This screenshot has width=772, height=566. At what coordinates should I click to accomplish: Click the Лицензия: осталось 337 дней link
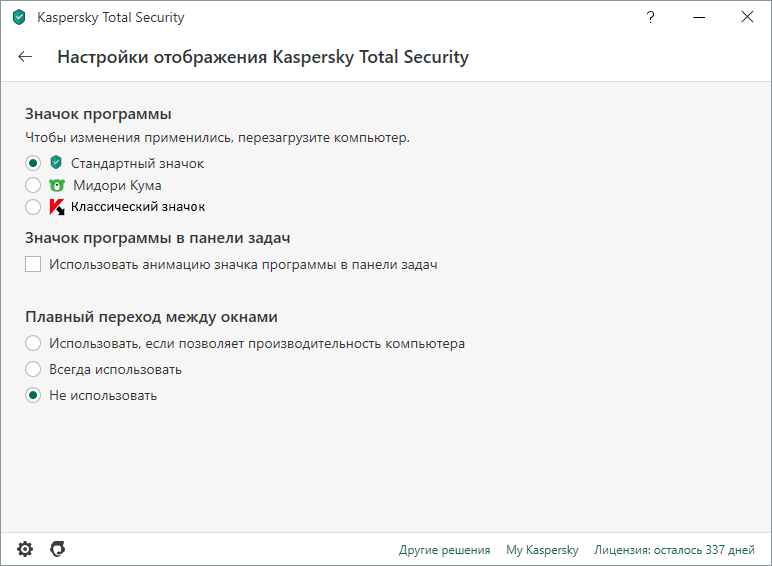[674, 550]
